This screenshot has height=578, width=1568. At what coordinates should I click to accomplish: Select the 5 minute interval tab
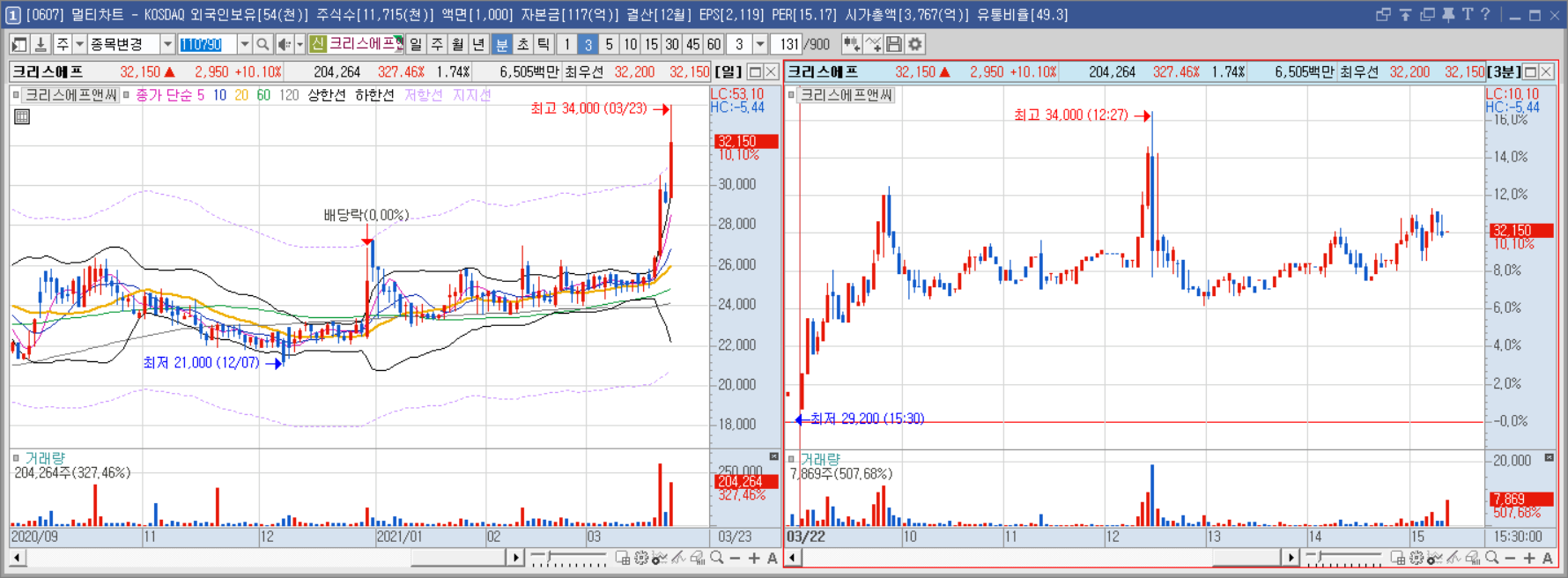click(609, 44)
